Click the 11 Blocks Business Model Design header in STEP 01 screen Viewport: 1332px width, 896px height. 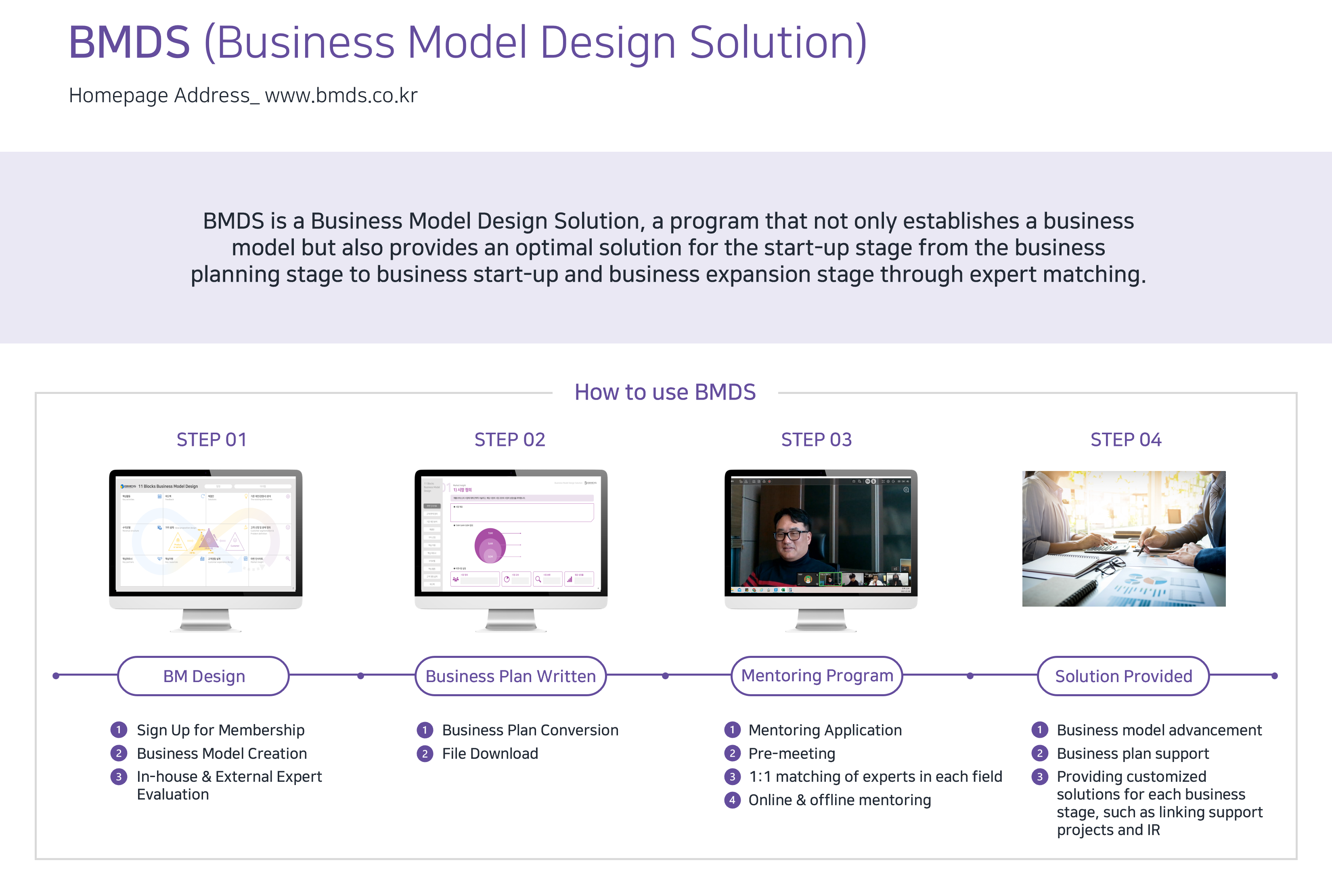[x=168, y=486]
